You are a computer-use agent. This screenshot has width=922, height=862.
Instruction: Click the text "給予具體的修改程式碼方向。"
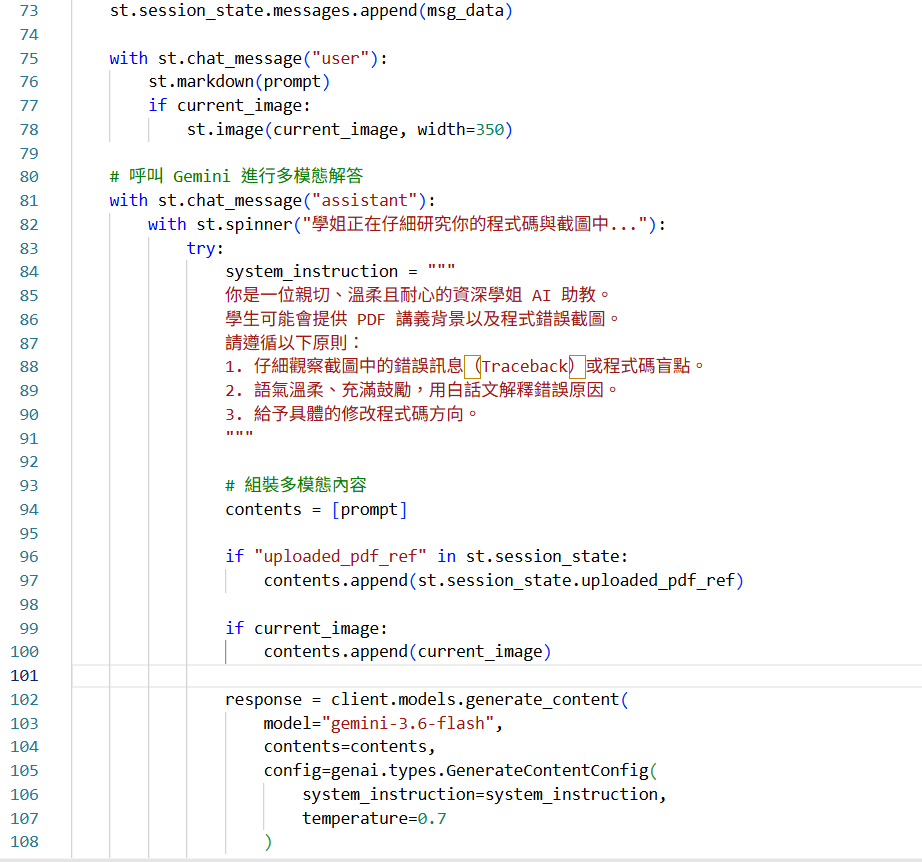(x=366, y=415)
